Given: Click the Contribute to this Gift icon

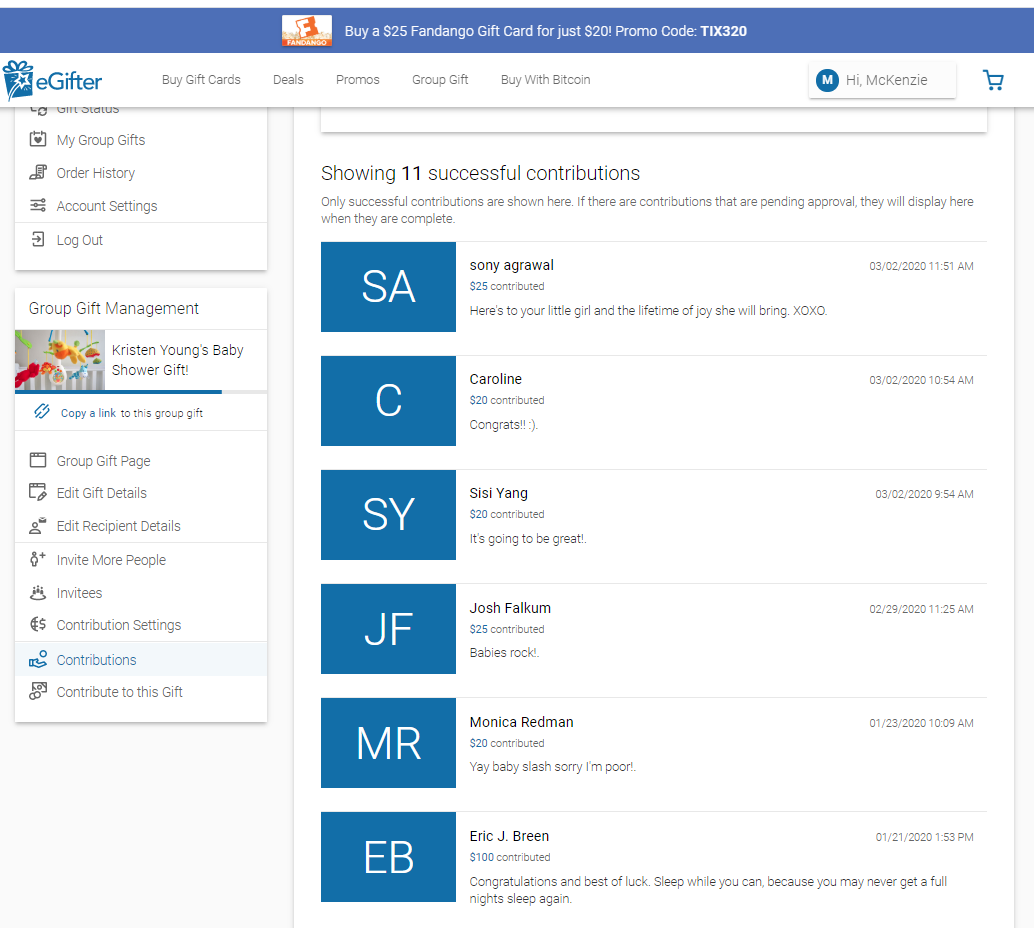Looking at the screenshot, I should (x=38, y=691).
